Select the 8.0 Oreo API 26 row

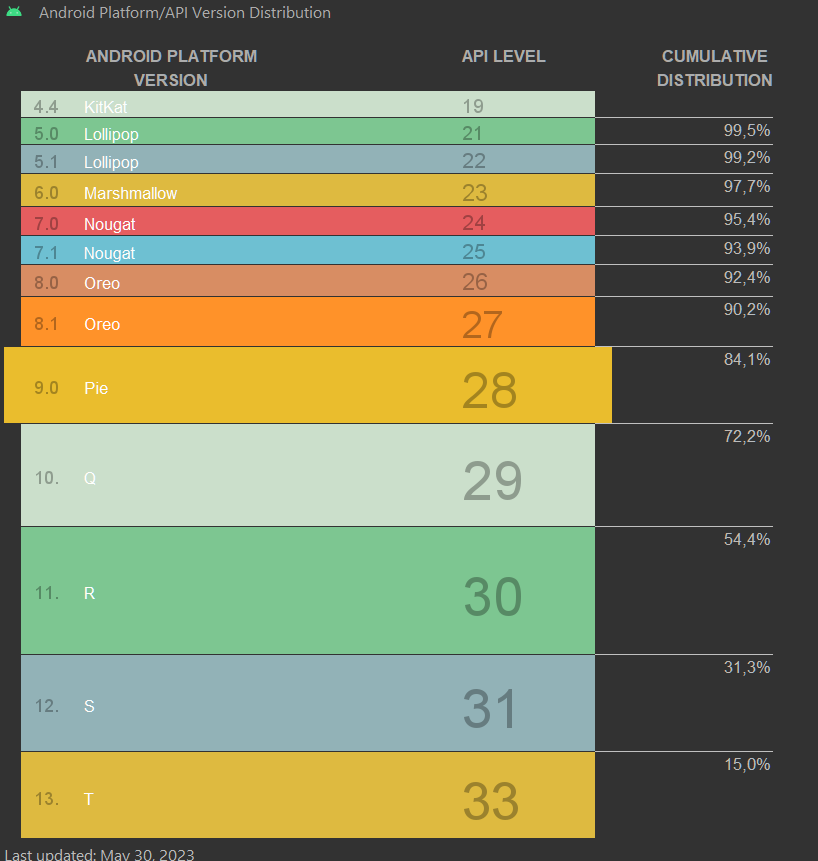[x=307, y=282]
